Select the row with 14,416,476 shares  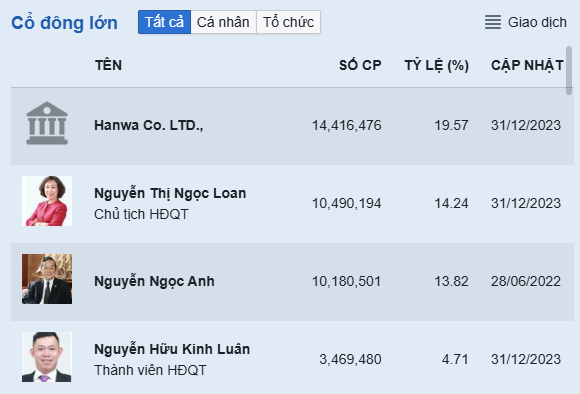click(x=292, y=126)
